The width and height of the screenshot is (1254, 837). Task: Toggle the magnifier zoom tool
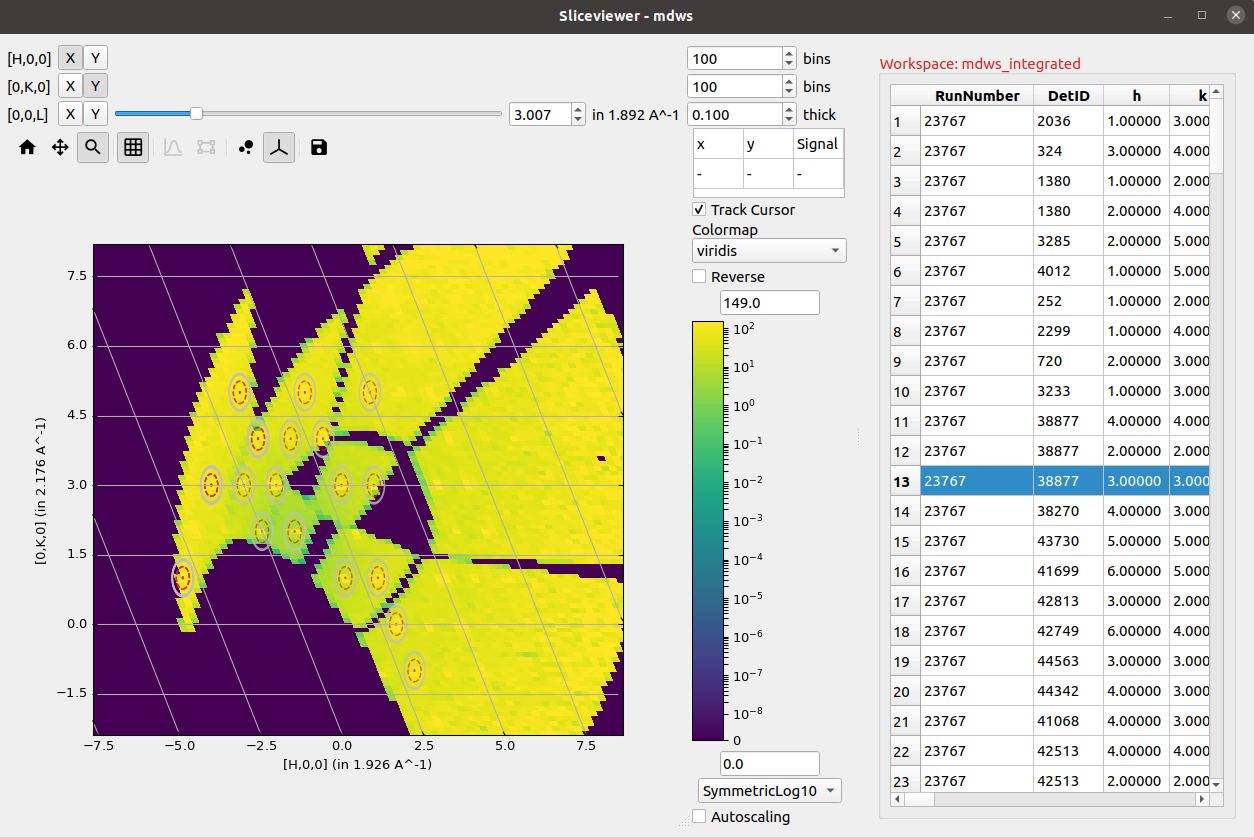(93, 148)
